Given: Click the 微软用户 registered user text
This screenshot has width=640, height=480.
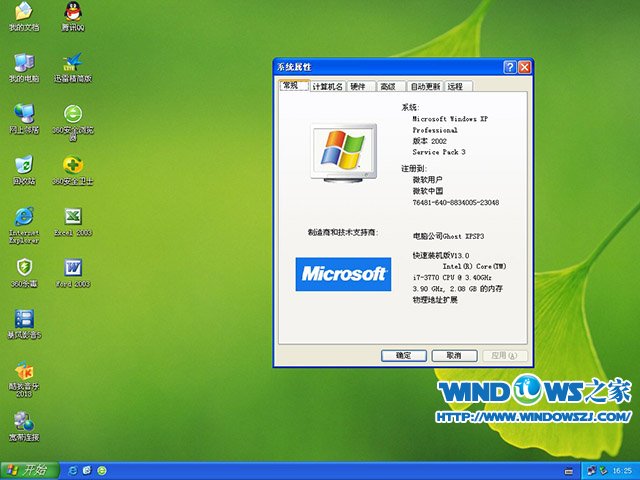Looking at the screenshot, I should tap(427, 180).
